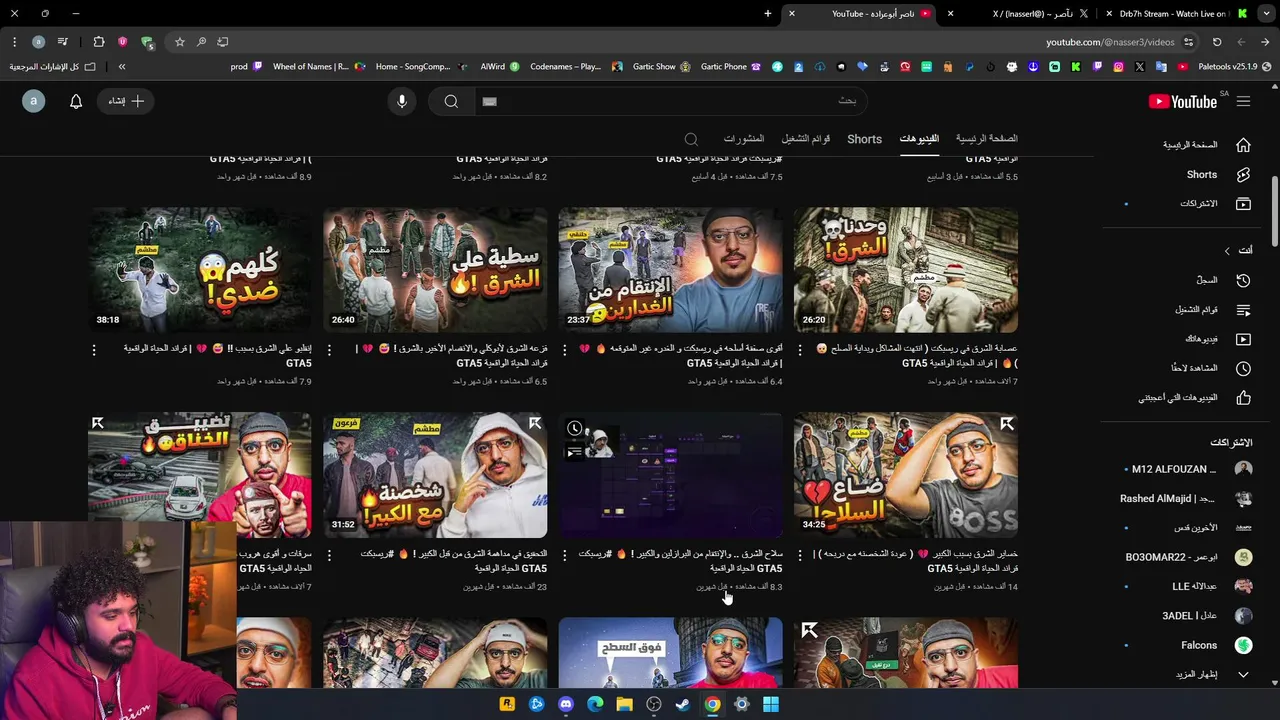Switch to the Posts (المنشورات) tab
This screenshot has width=1280, height=720.
coord(744,139)
